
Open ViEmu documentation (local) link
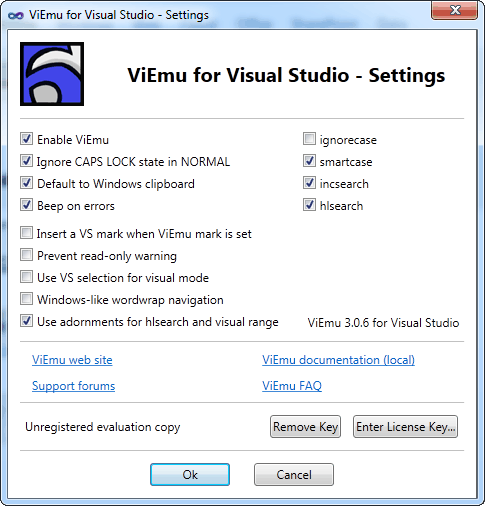(x=338, y=360)
